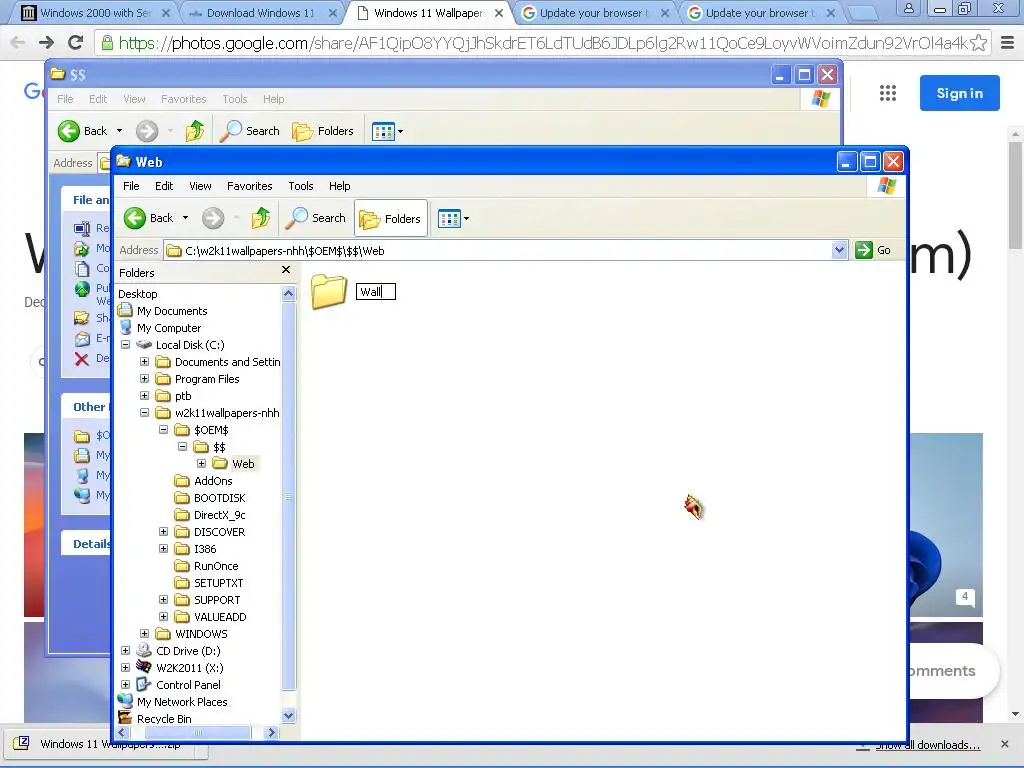
Task: Select SETUPTXT folder in tree
Action: coord(218,583)
